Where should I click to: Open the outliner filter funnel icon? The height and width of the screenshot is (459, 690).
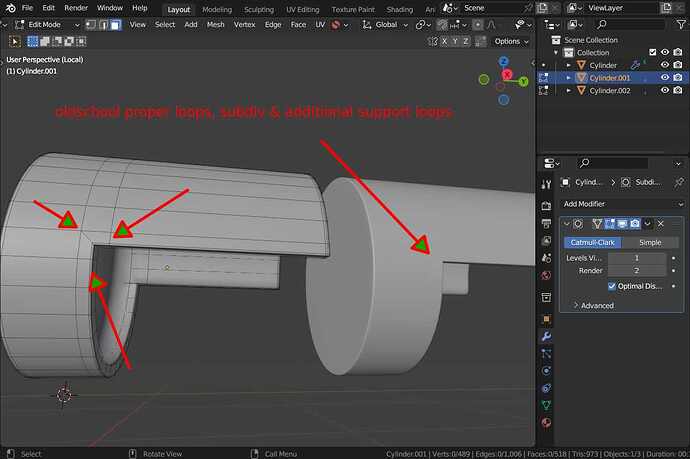pos(680,25)
